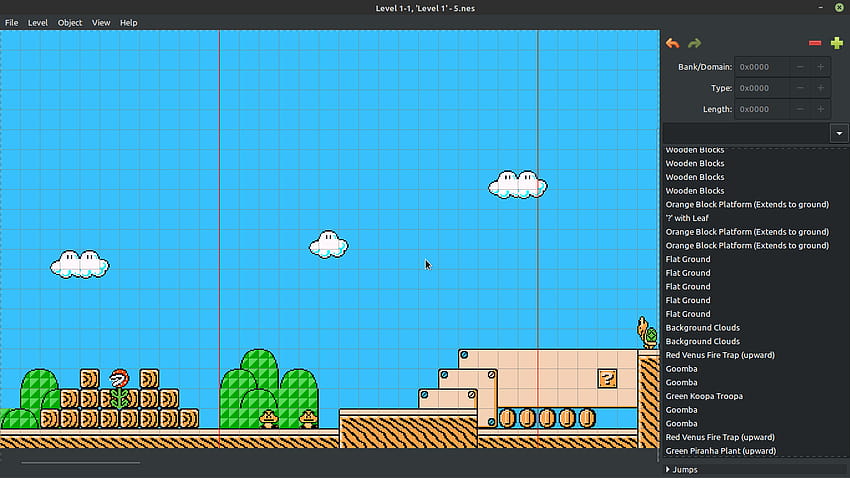Open the Object menu
The width and height of the screenshot is (850, 478).
[70, 23]
